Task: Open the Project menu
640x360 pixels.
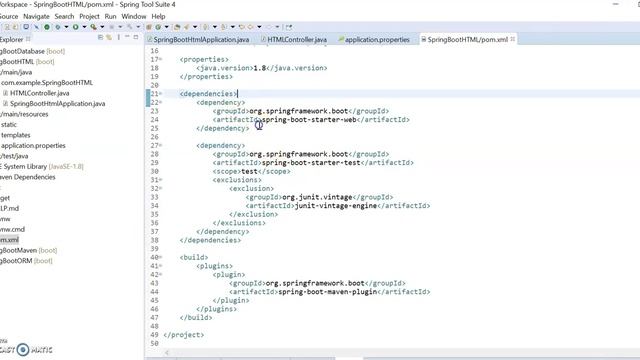Action: click(x=89, y=16)
